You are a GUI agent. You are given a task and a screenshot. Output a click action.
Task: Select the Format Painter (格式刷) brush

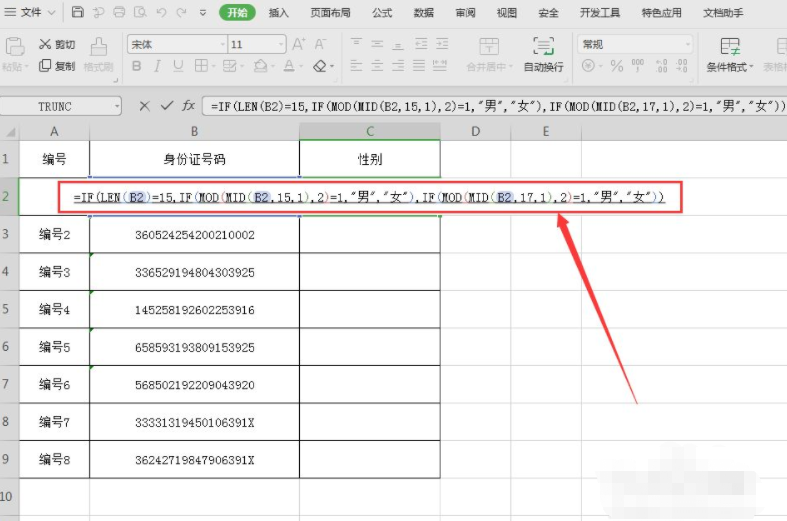click(x=98, y=54)
